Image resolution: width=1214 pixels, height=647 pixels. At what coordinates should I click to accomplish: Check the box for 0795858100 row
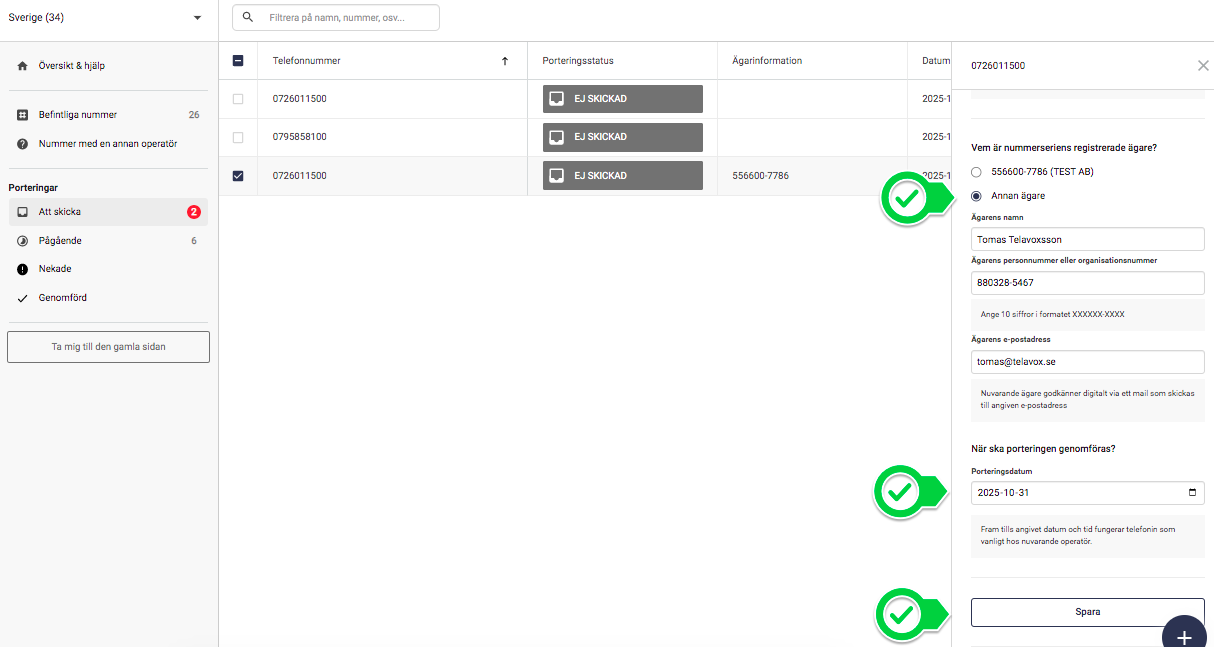tap(238, 137)
